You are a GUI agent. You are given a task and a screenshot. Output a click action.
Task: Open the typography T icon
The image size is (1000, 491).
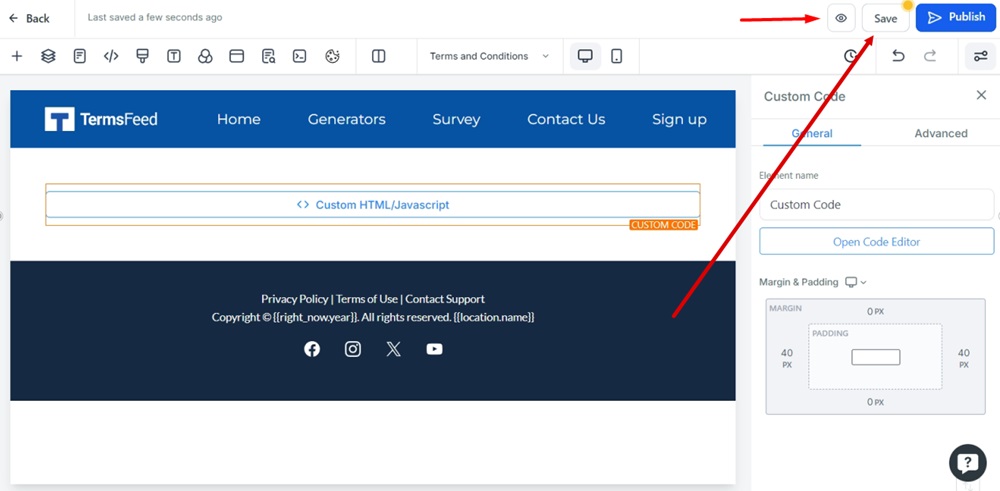(173, 56)
